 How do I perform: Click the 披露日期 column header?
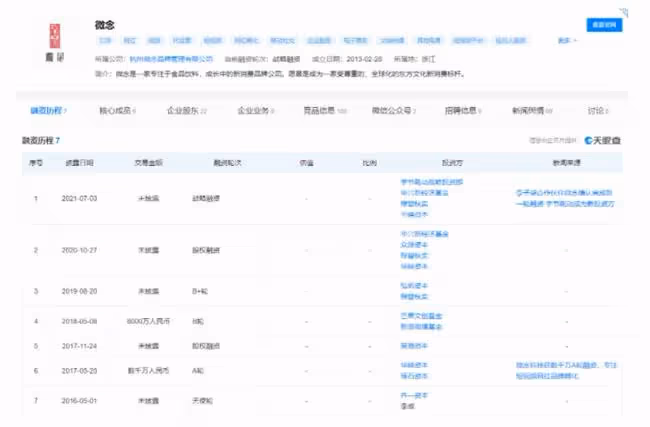[x=79, y=163]
